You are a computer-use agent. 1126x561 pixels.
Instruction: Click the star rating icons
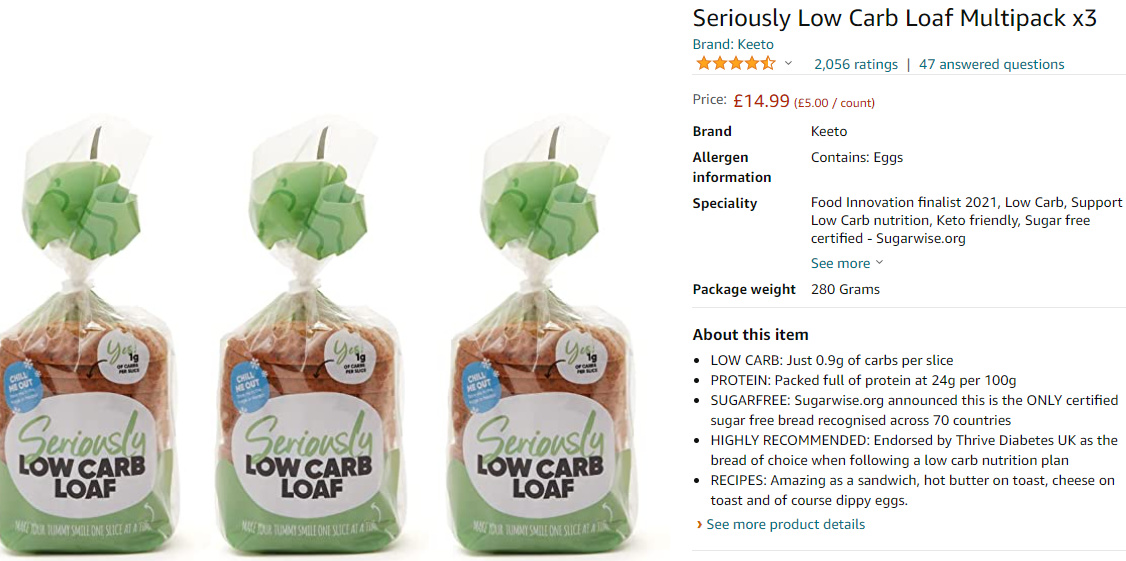coord(735,64)
